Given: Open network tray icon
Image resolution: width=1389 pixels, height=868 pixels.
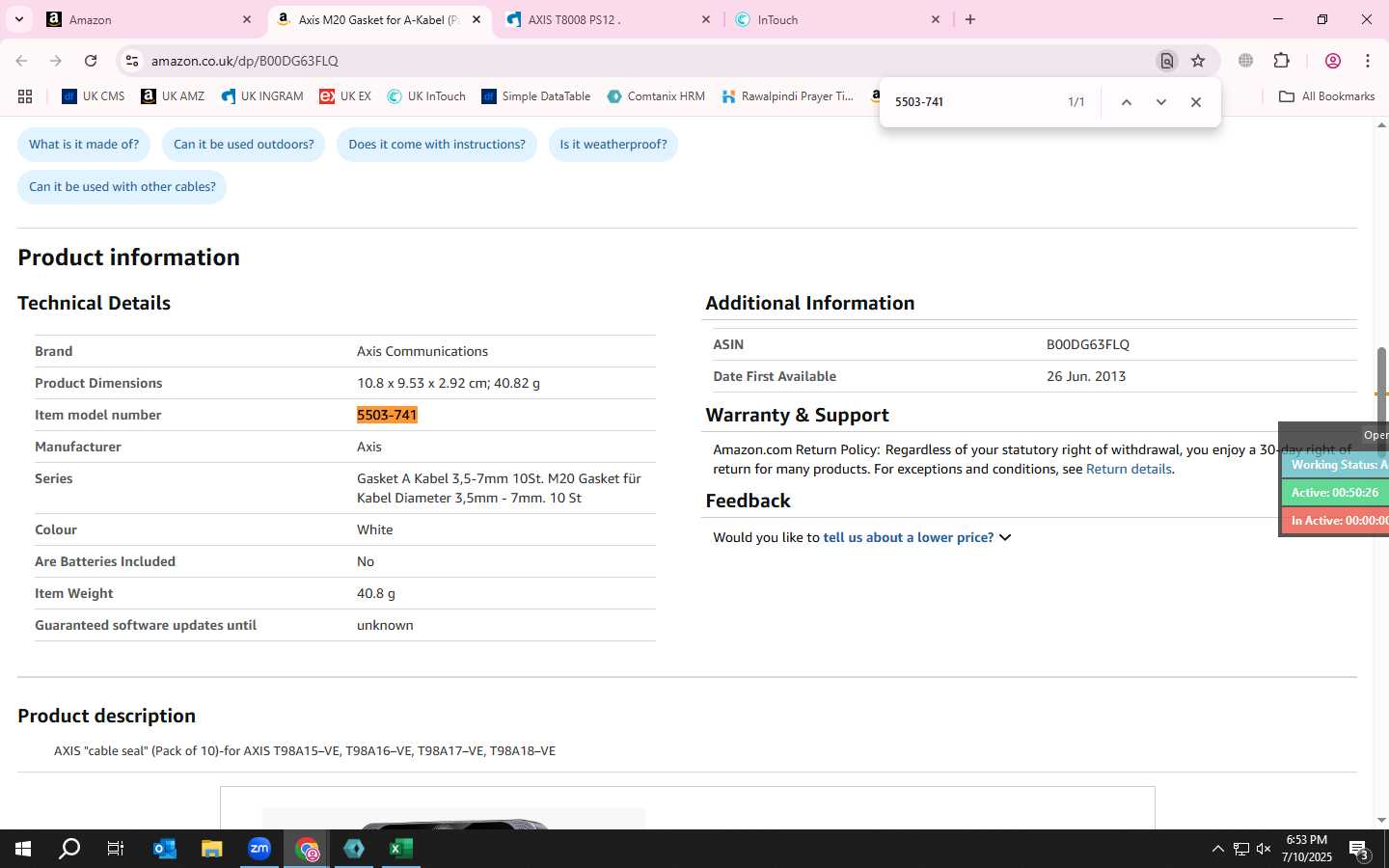Looking at the screenshot, I should coord(1240,849).
